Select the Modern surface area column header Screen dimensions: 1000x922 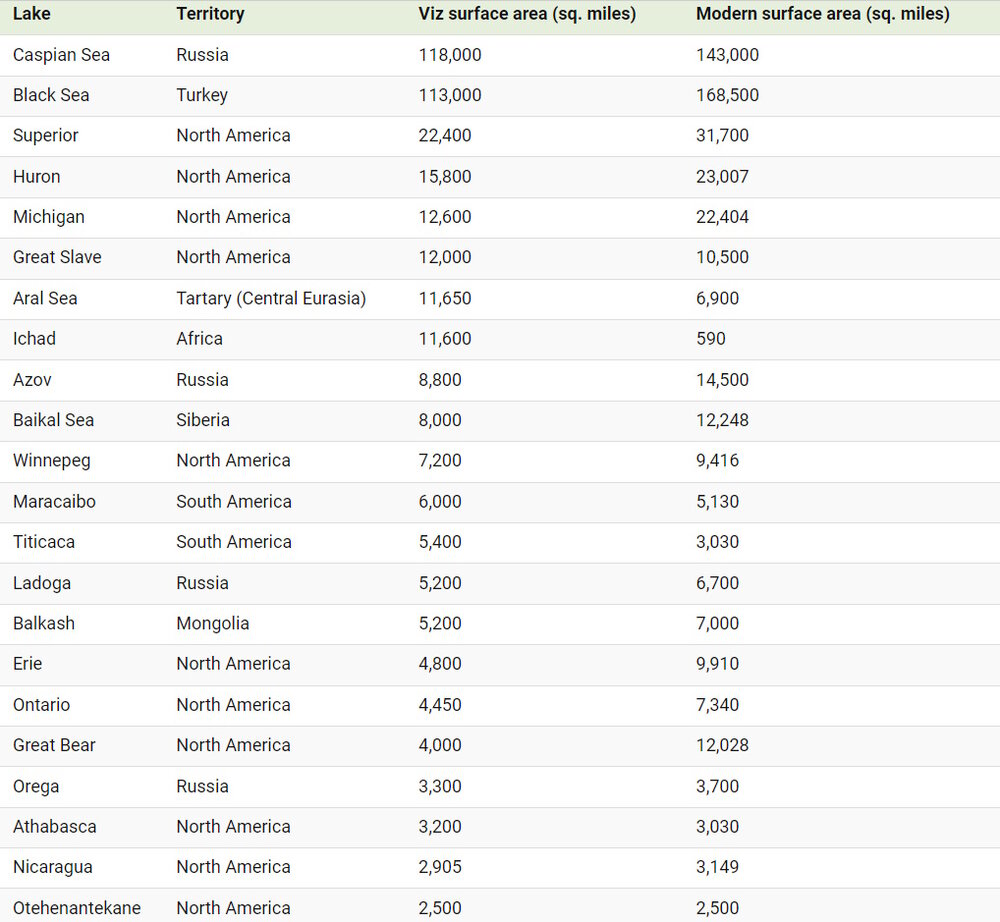[x=822, y=14]
